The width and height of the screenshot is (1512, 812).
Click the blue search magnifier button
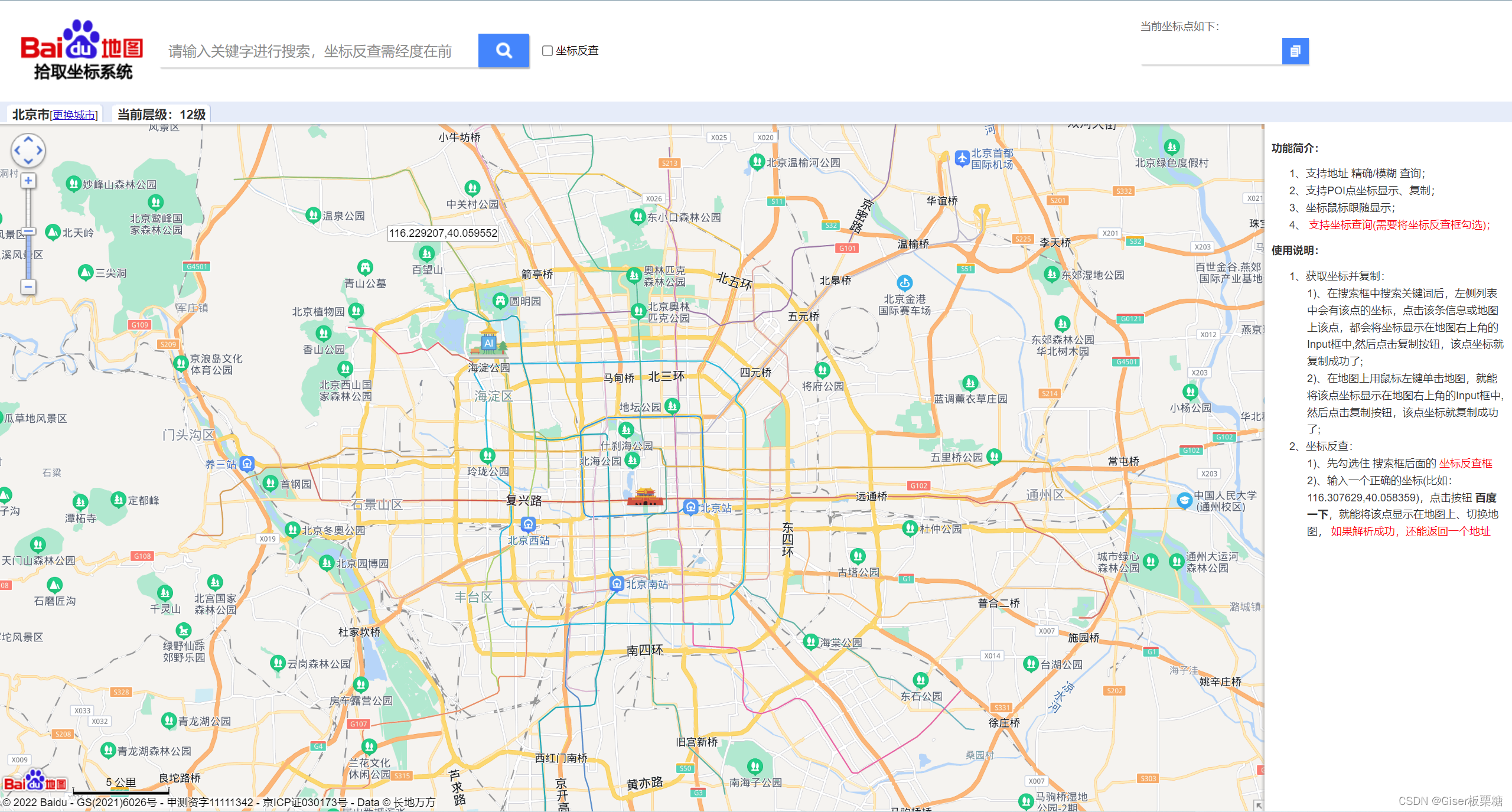click(503, 51)
